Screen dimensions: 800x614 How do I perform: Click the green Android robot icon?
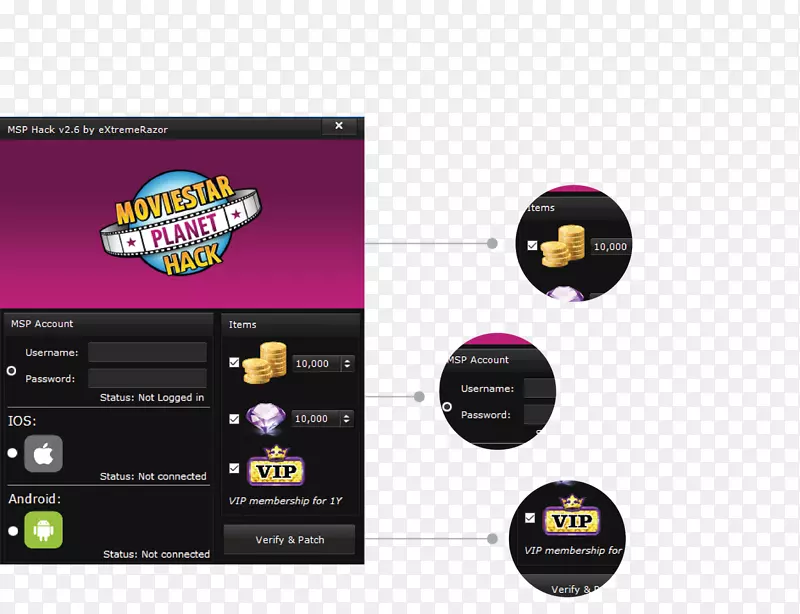[x=43, y=530]
